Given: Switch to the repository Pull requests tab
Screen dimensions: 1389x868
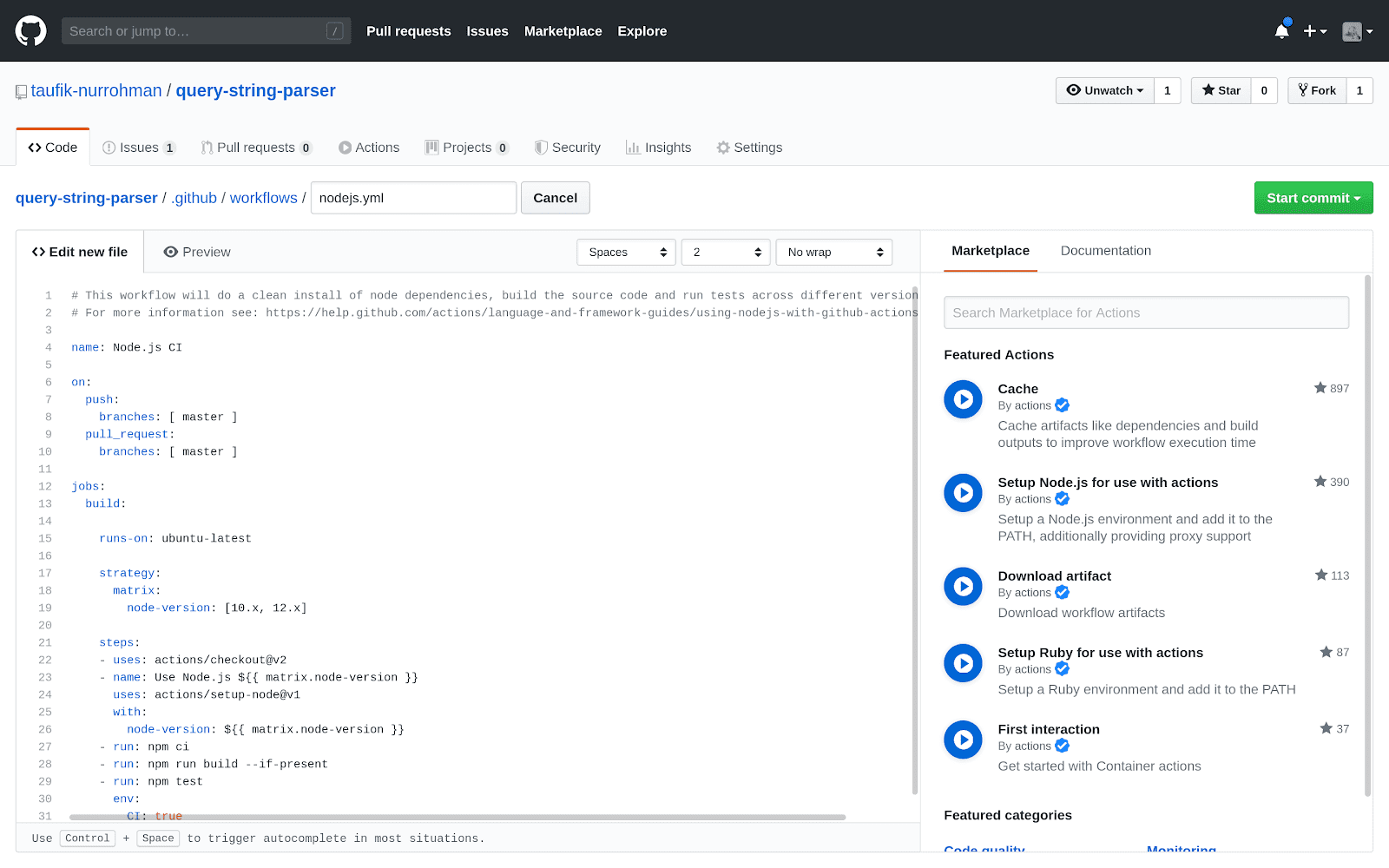Looking at the screenshot, I should [256, 148].
